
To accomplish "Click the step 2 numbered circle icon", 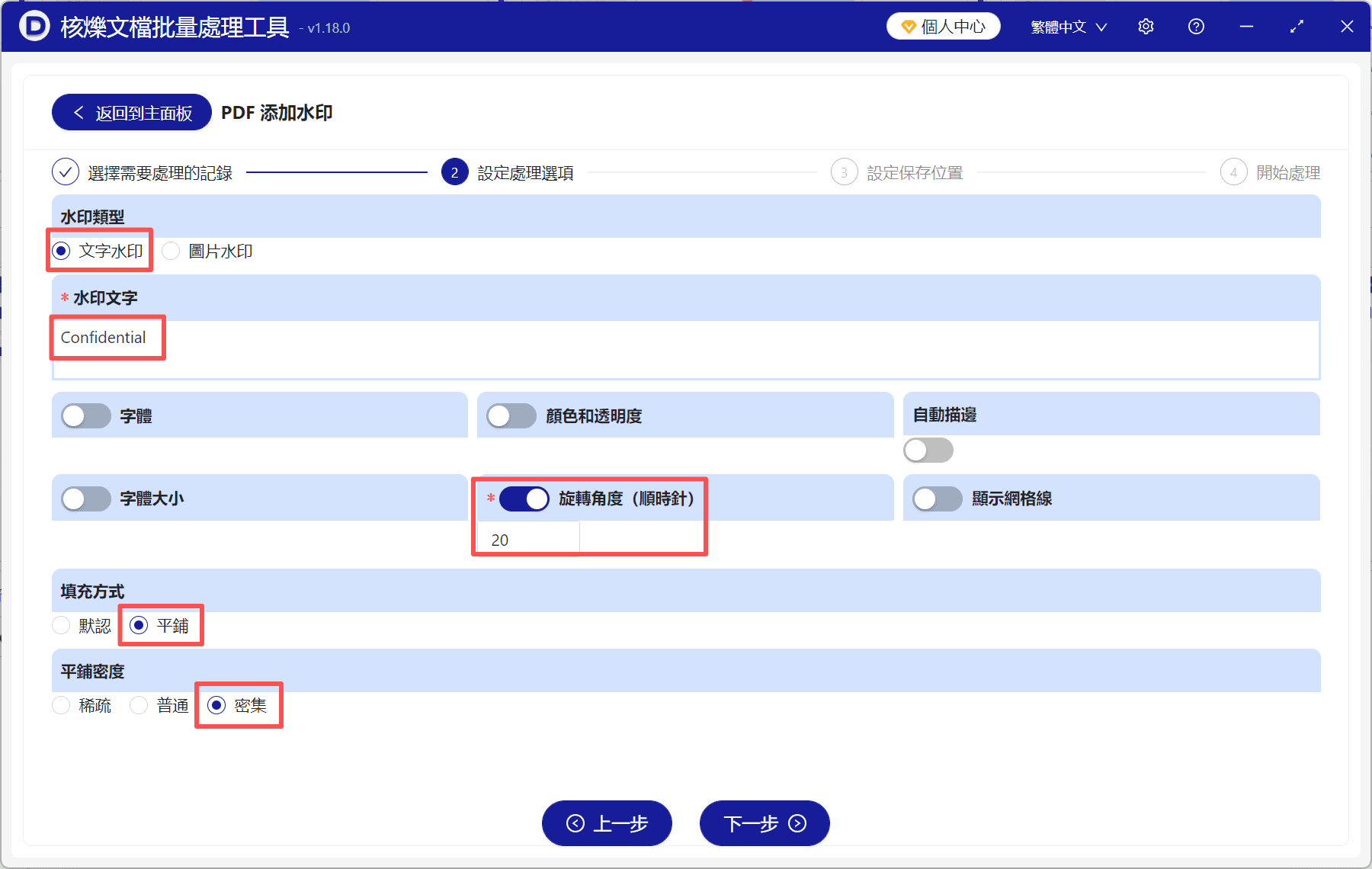I will point(454,172).
